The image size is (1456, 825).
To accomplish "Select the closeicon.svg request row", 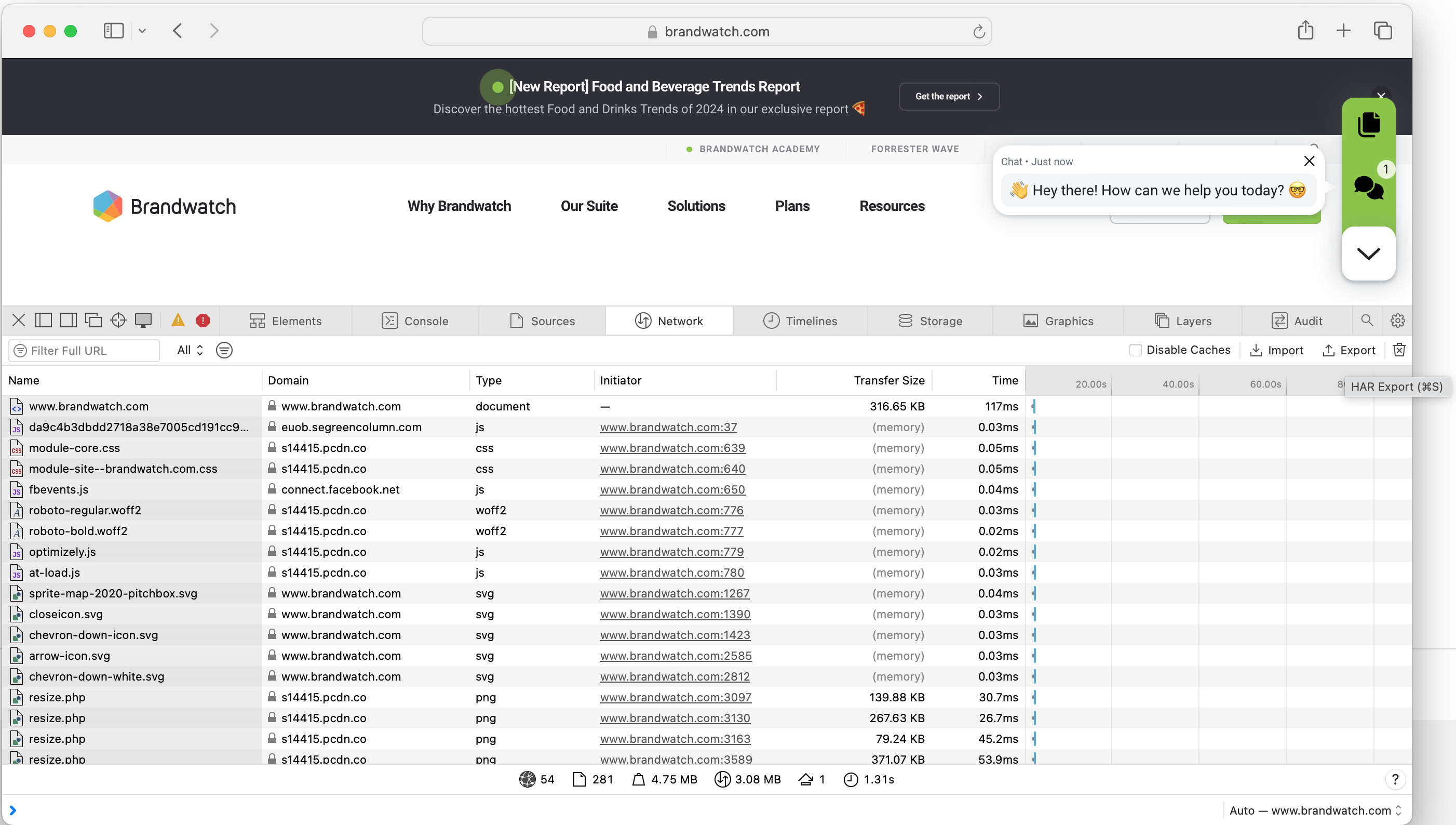I will (707, 614).
